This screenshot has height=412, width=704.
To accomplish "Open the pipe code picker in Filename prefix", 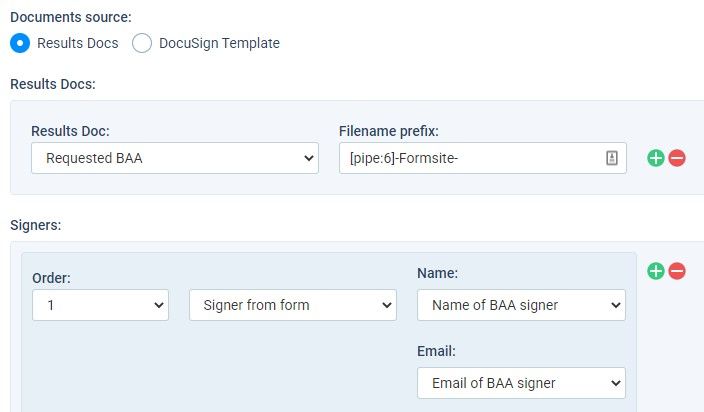I will pos(612,158).
